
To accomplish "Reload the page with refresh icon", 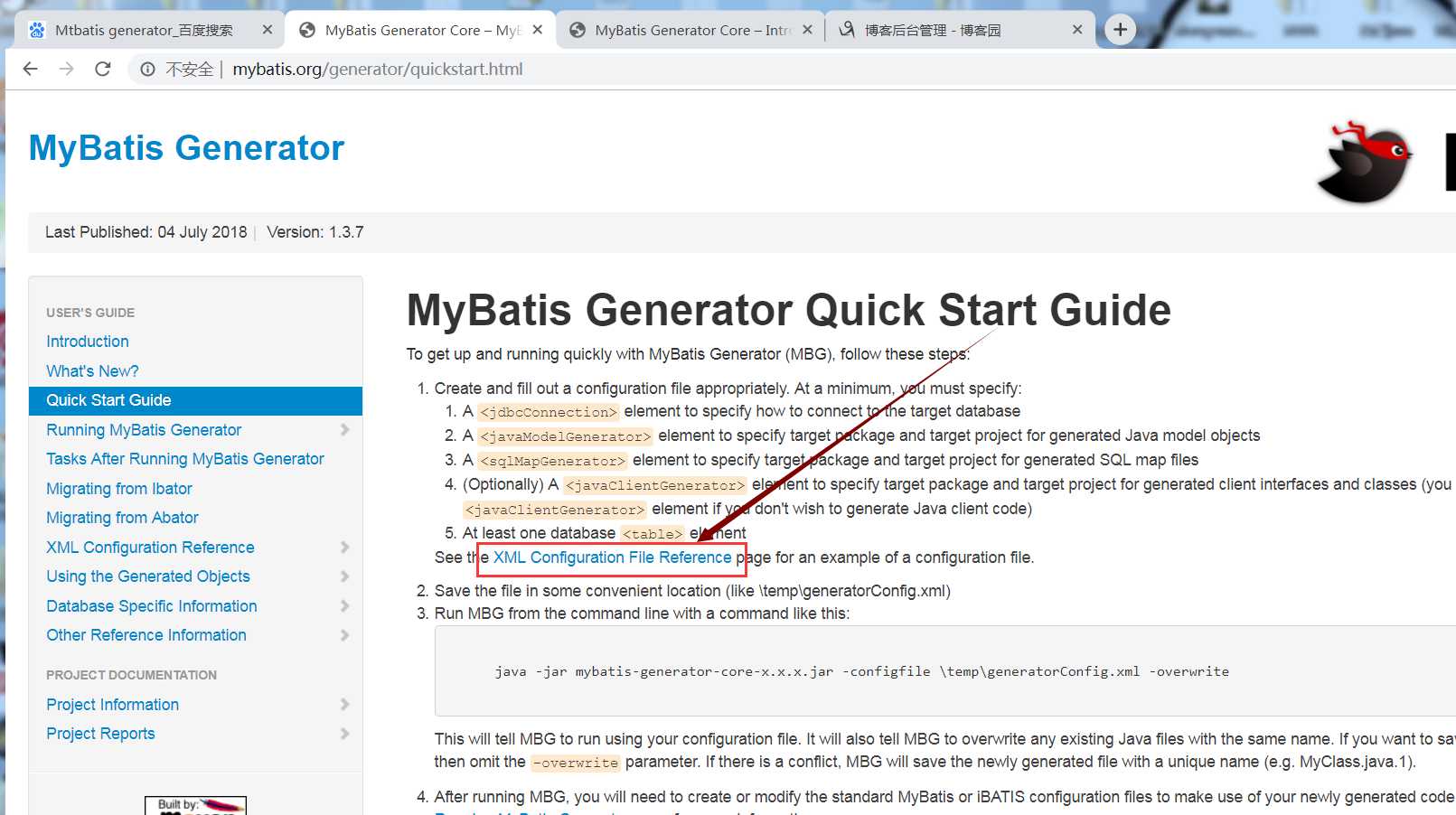I will pyautogui.click(x=103, y=69).
